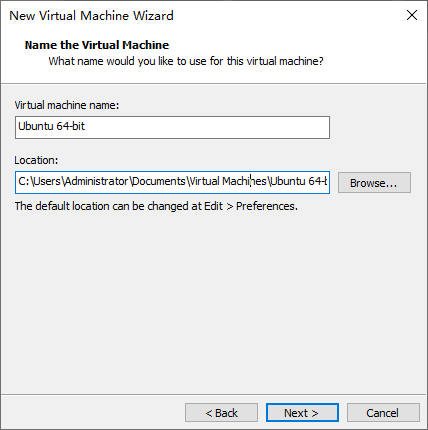Click the "Location:" label
The image size is (428, 430).
36,160
